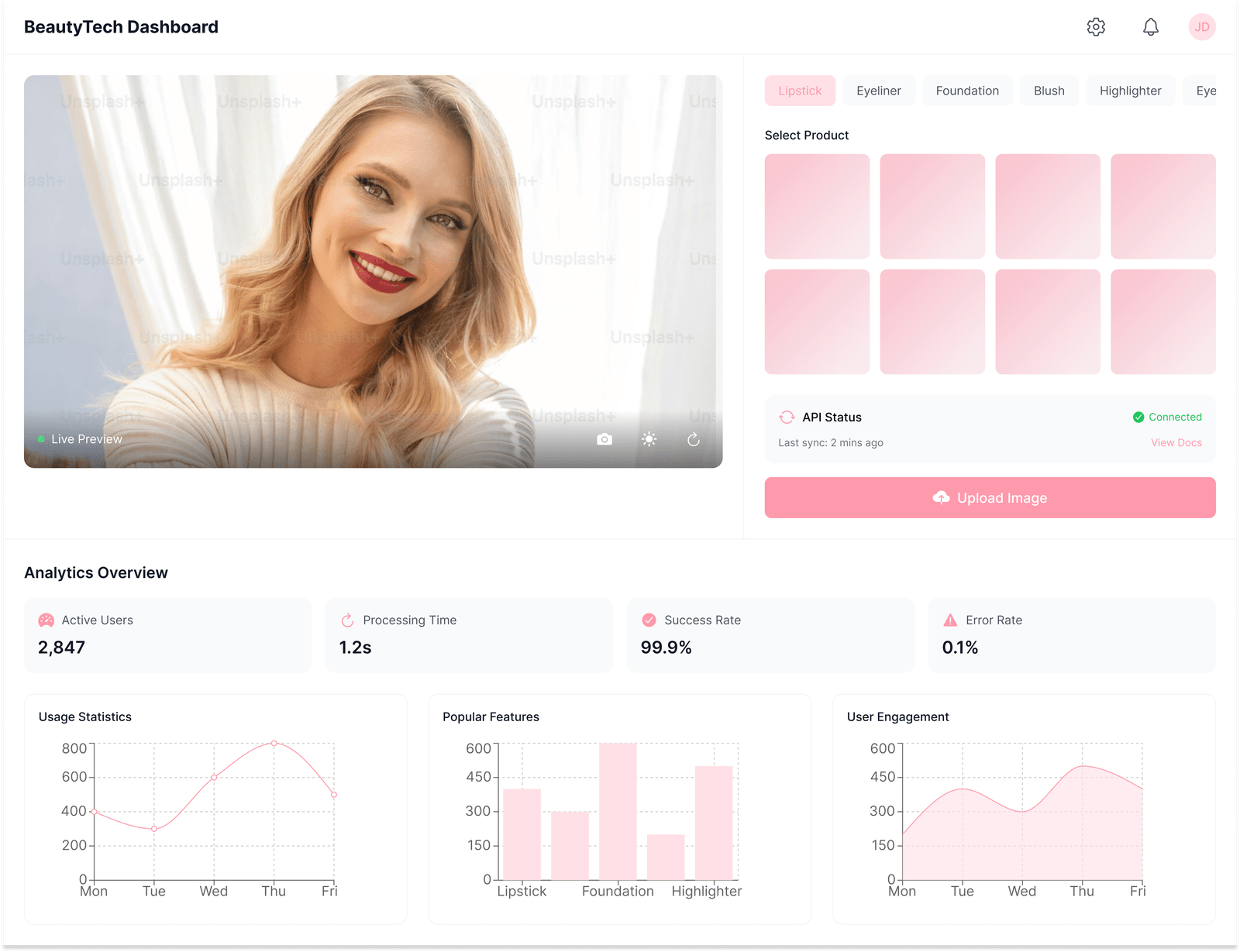Viewport: 1240px width, 952px height.
Task: Open the Highlighter category tab
Action: 1130,91
